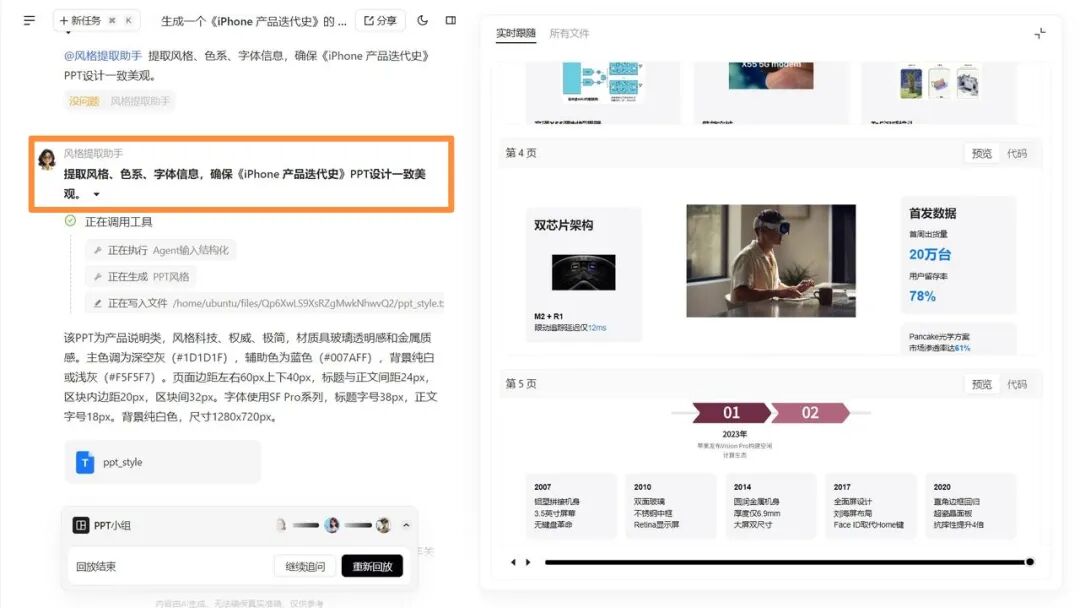
Task: Select last agent avatar in PPT小组
Action: click(x=384, y=525)
